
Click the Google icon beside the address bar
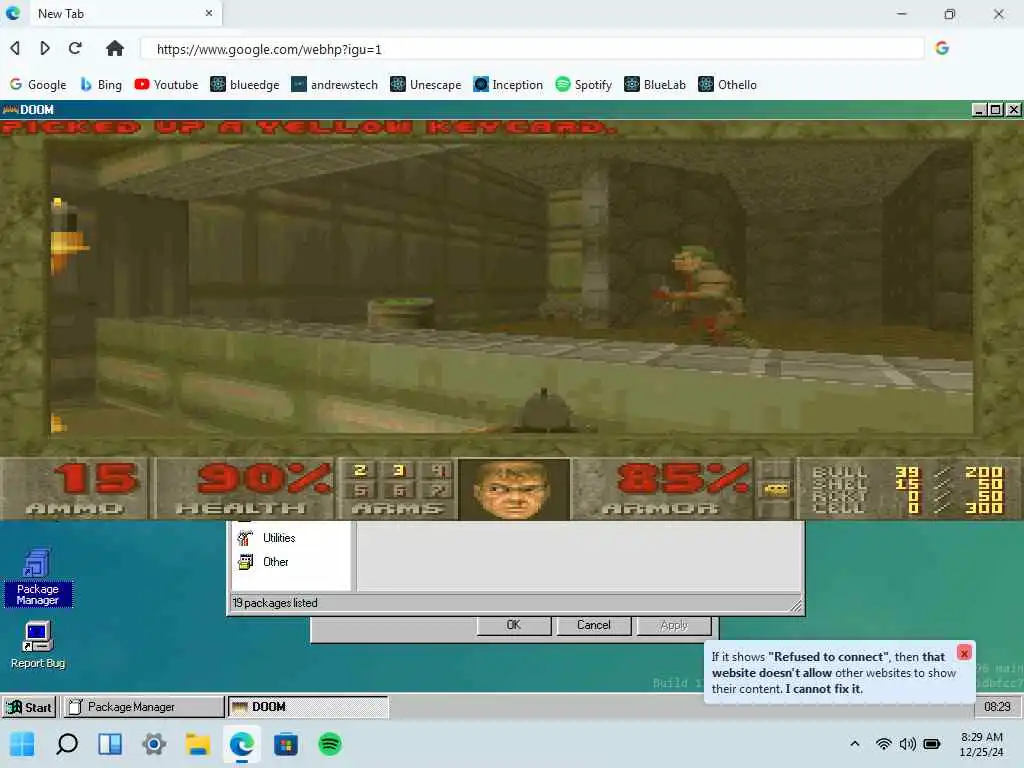942,48
